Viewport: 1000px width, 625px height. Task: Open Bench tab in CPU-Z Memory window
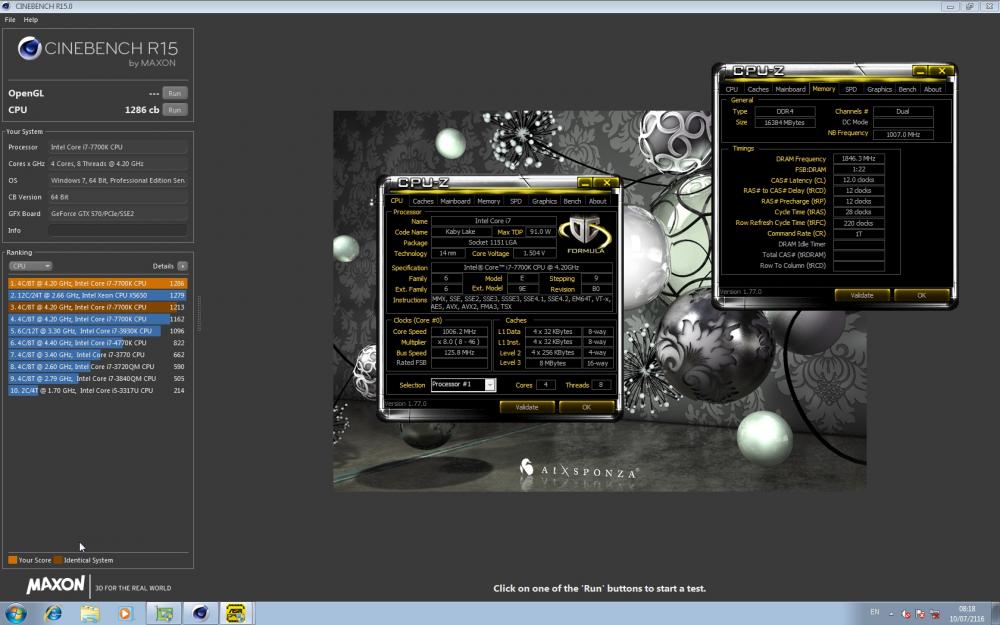point(907,89)
